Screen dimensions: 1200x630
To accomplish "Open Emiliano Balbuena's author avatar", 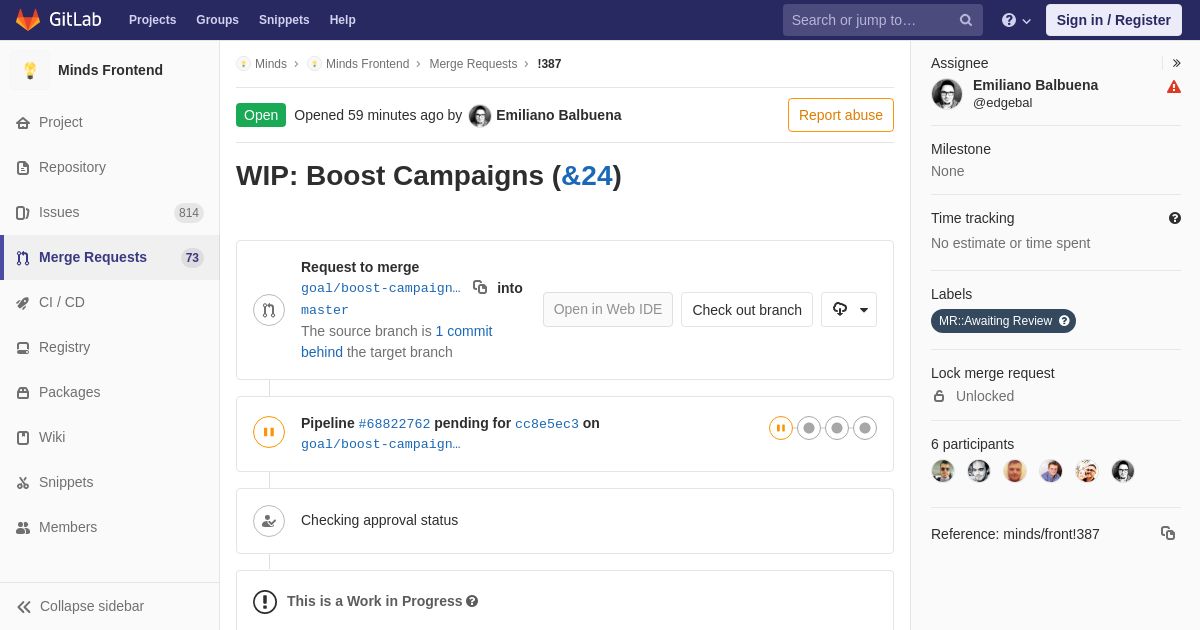I will coord(480,116).
